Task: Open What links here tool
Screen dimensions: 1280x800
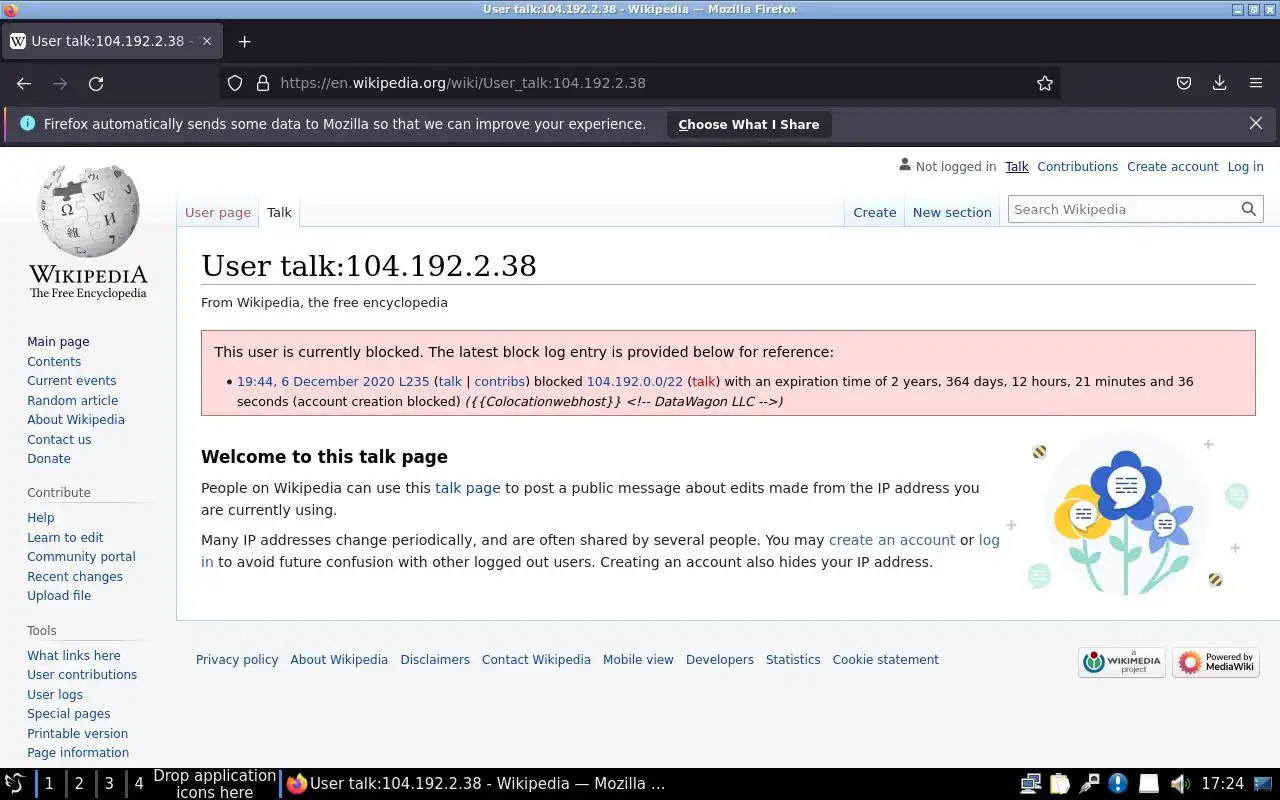Action: click(74, 656)
